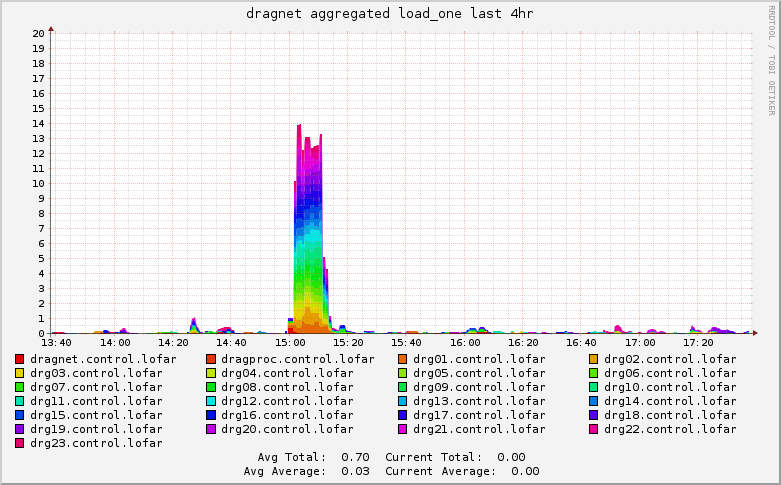Click the 'drg14.control.lofar' legend label
Image resolution: width=781 pixels, height=485 pixels.
tap(670, 401)
